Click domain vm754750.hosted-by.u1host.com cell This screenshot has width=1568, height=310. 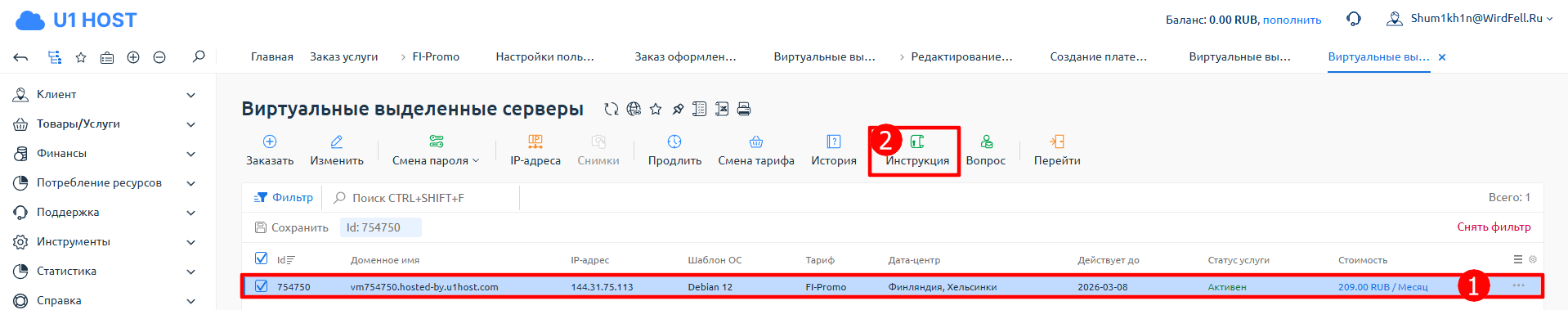(x=424, y=287)
